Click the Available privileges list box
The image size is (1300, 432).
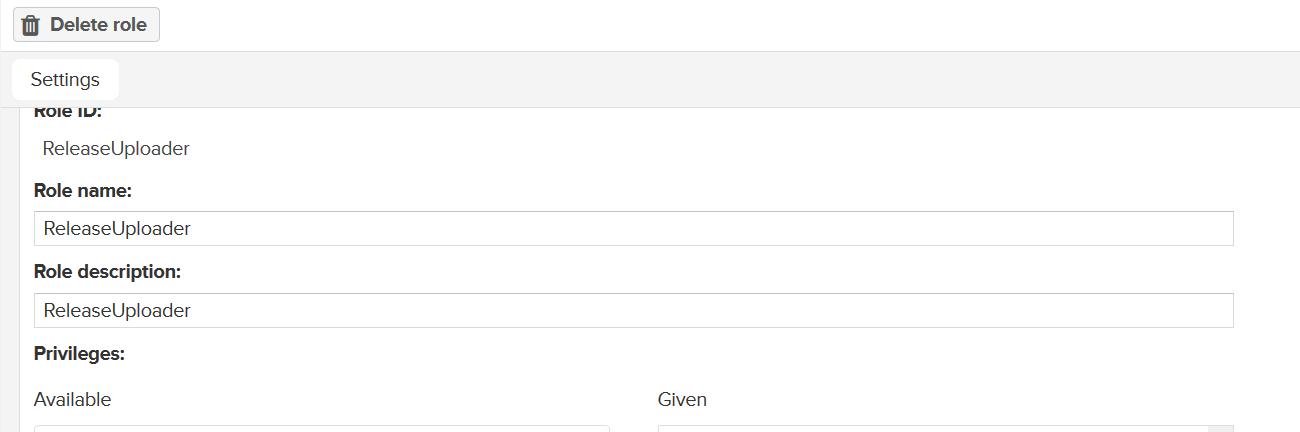pos(322,428)
